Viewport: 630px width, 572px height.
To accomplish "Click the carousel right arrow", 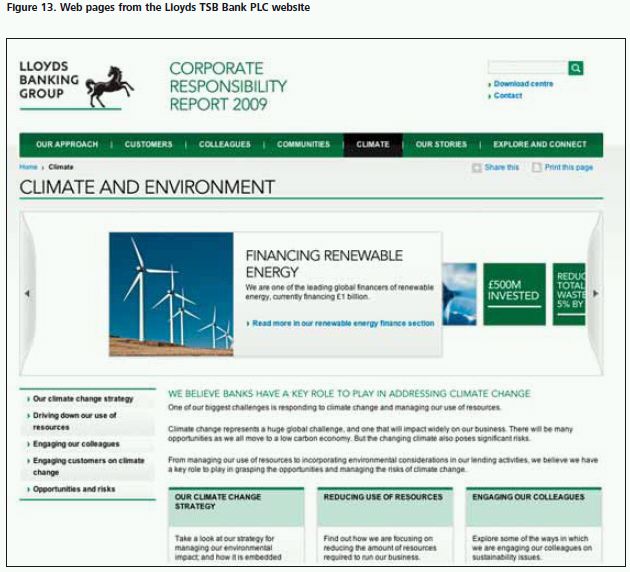I will pos(596,294).
